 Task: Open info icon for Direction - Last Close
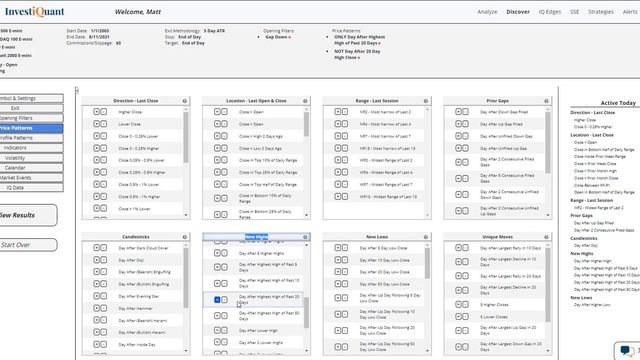pyautogui.click(x=184, y=101)
